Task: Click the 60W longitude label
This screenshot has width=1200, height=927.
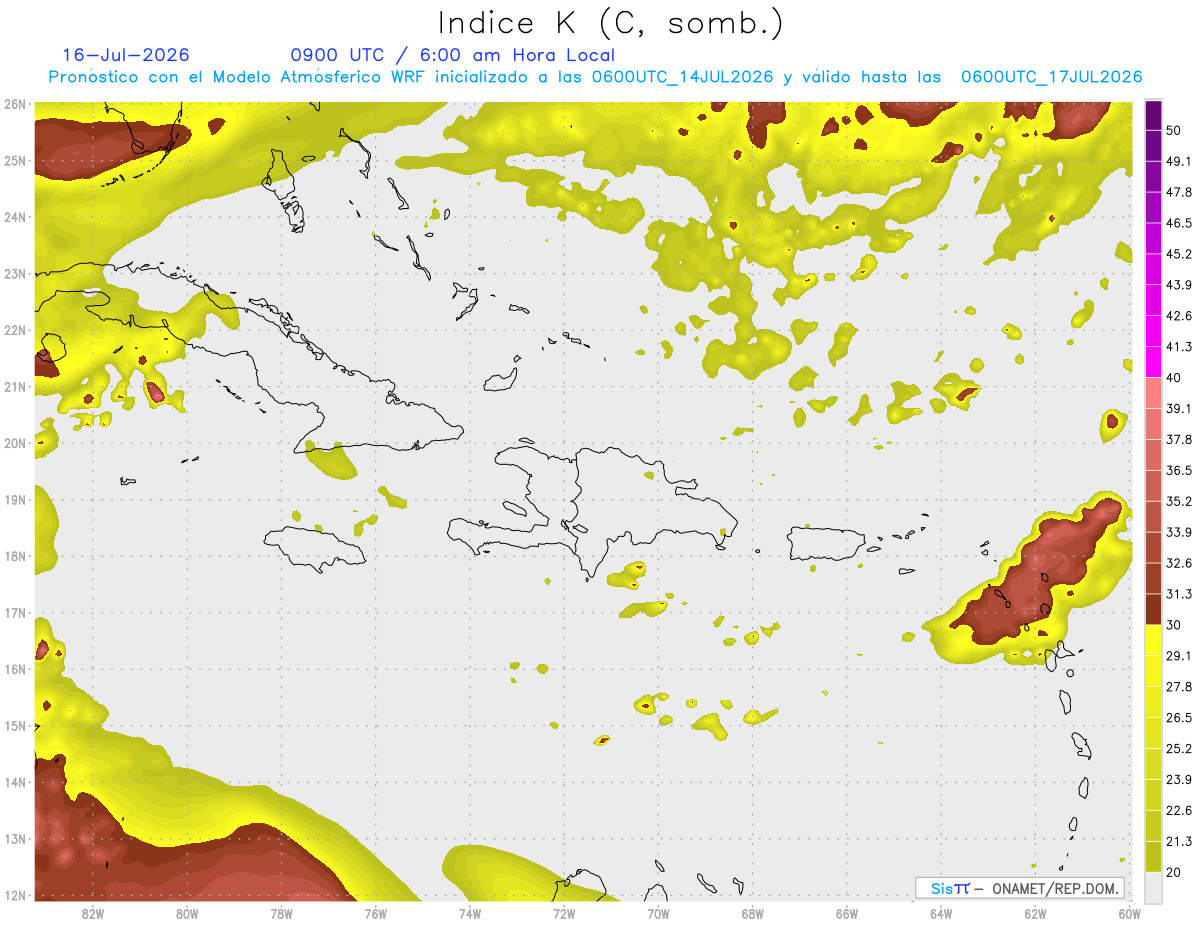Action: tap(1129, 913)
